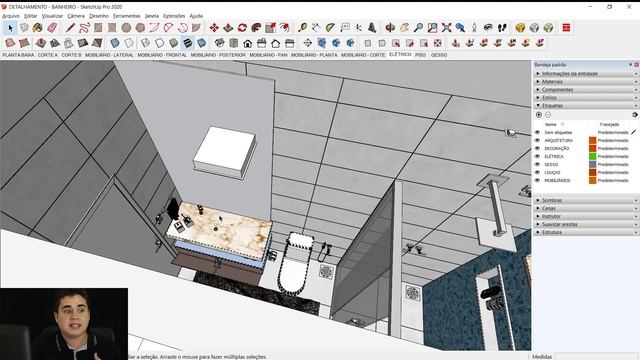Viewport: 640px width, 360px height.
Task: Select the Freehand squiggle tool
Action: [x=84, y=28]
